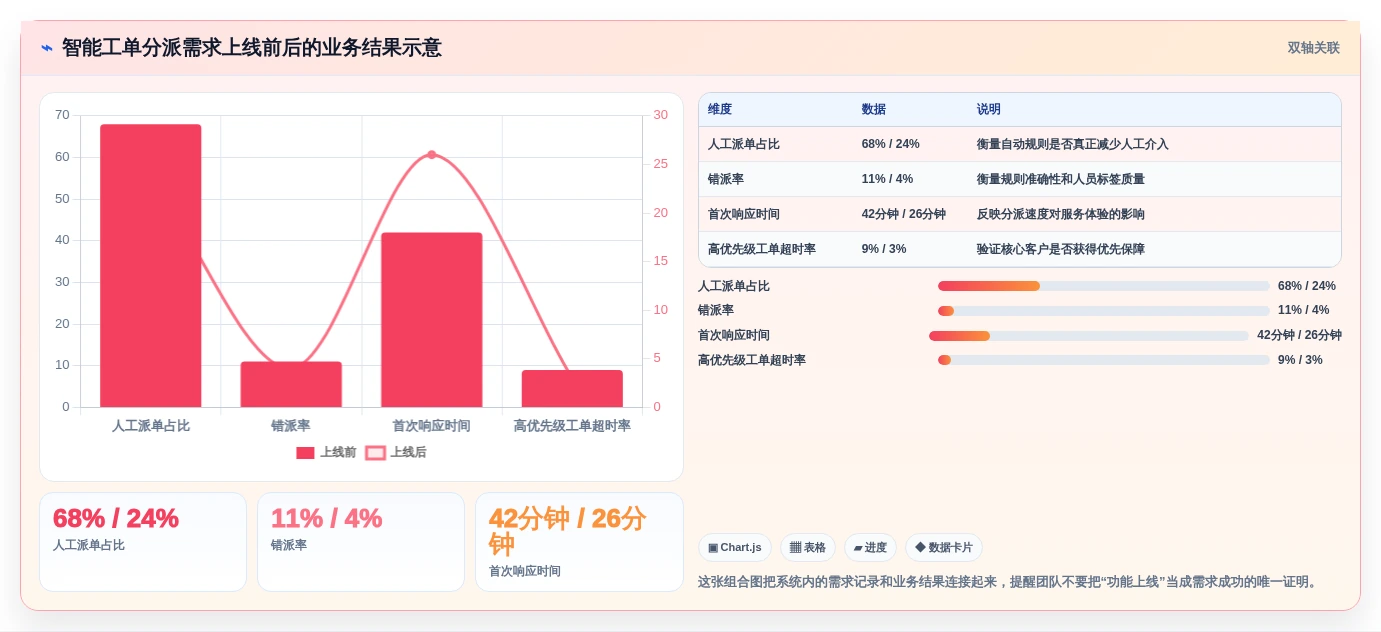Click table value 68% / 24%
1381x632 pixels.
tap(891, 144)
